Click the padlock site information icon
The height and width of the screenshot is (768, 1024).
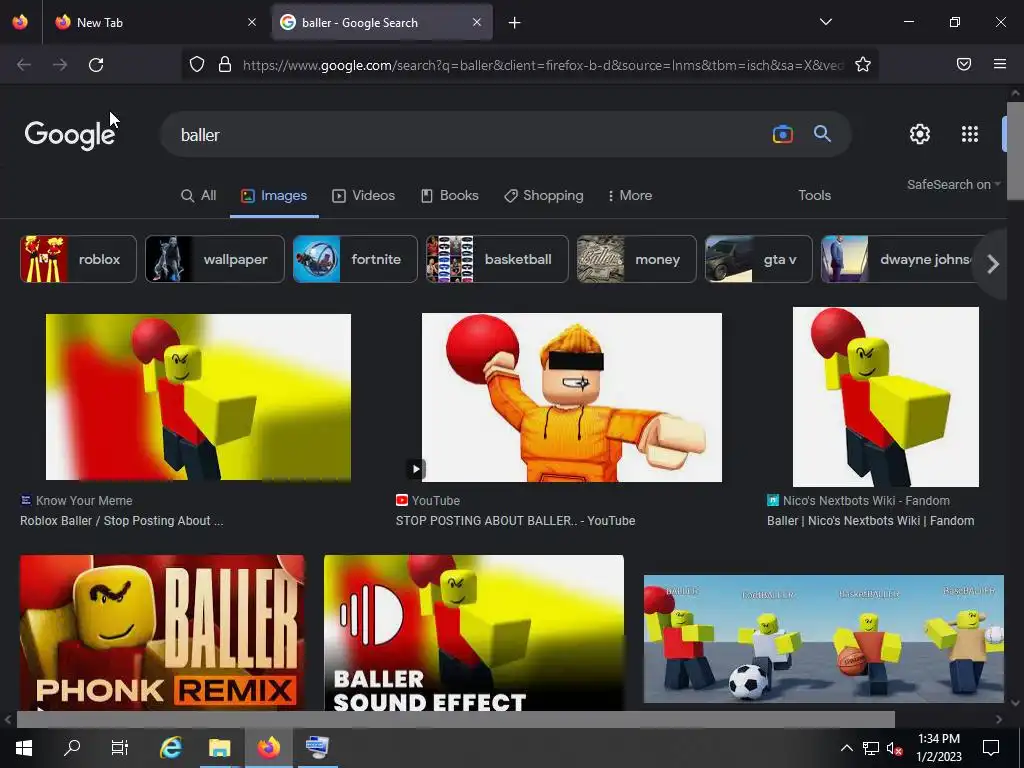coord(225,64)
